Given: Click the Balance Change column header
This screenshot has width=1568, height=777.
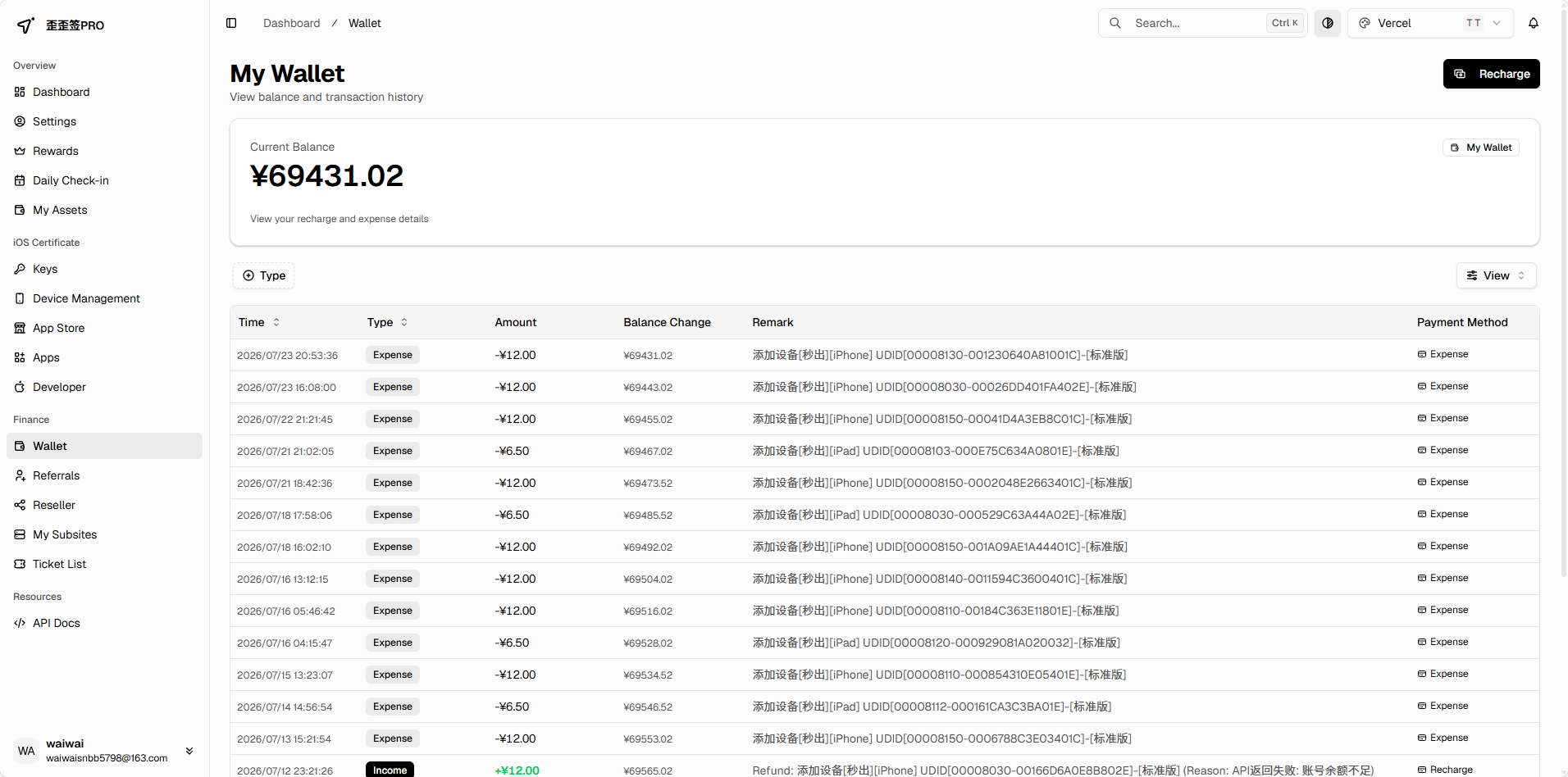Looking at the screenshot, I should click(668, 322).
